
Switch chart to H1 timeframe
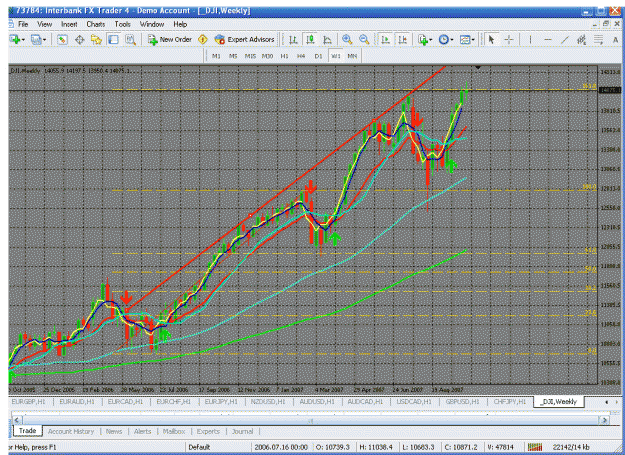coord(284,56)
